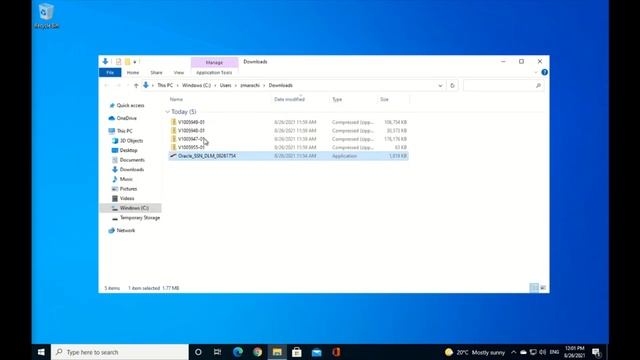
Task: Open the Application Tools tab
Action: click(214, 73)
